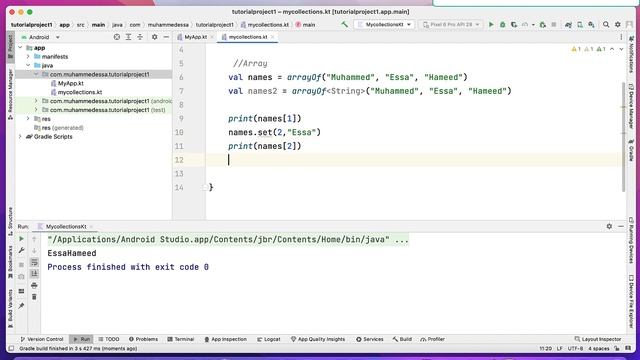Open the TODO tool window
This screenshot has width=640, height=360.
click(x=109, y=339)
